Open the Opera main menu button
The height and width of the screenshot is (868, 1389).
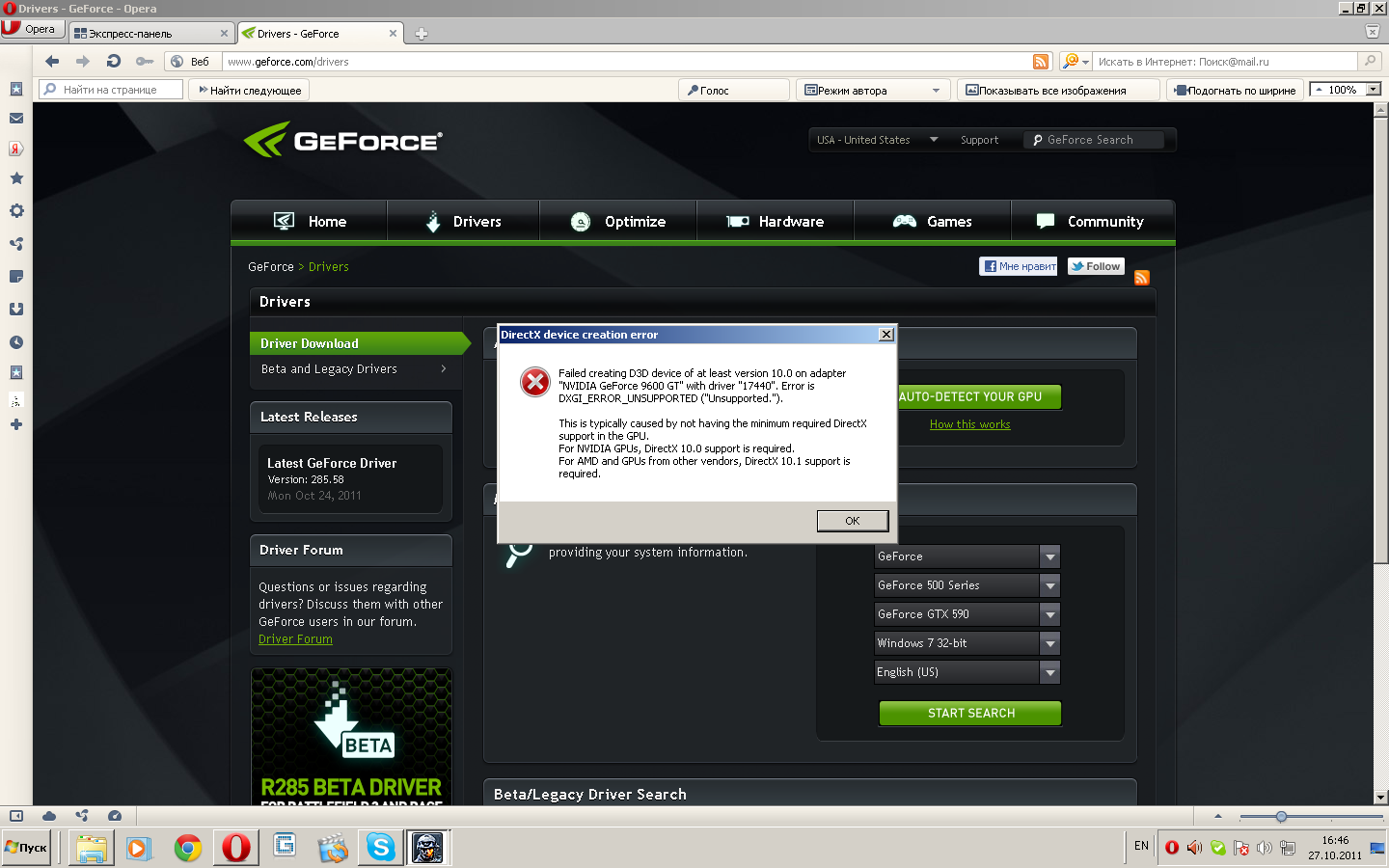click(x=33, y=29)
